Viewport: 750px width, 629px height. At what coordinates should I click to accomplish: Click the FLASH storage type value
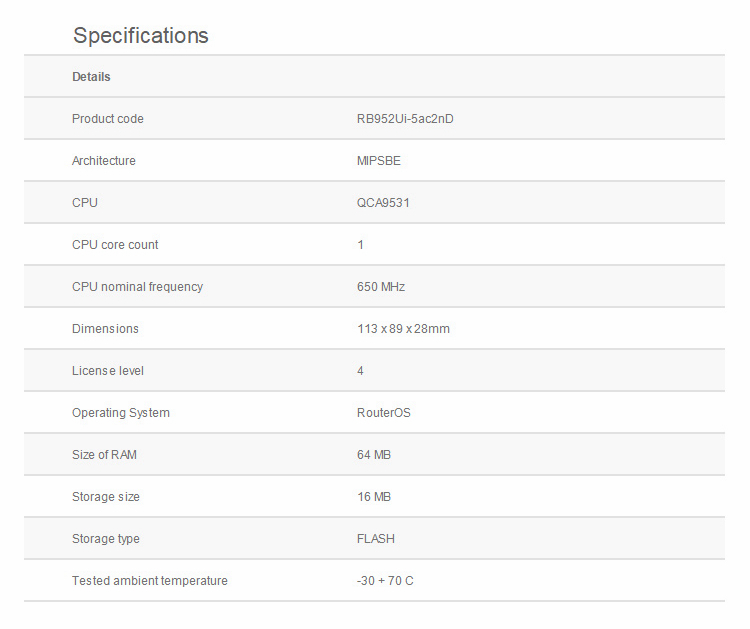[376, 539]
